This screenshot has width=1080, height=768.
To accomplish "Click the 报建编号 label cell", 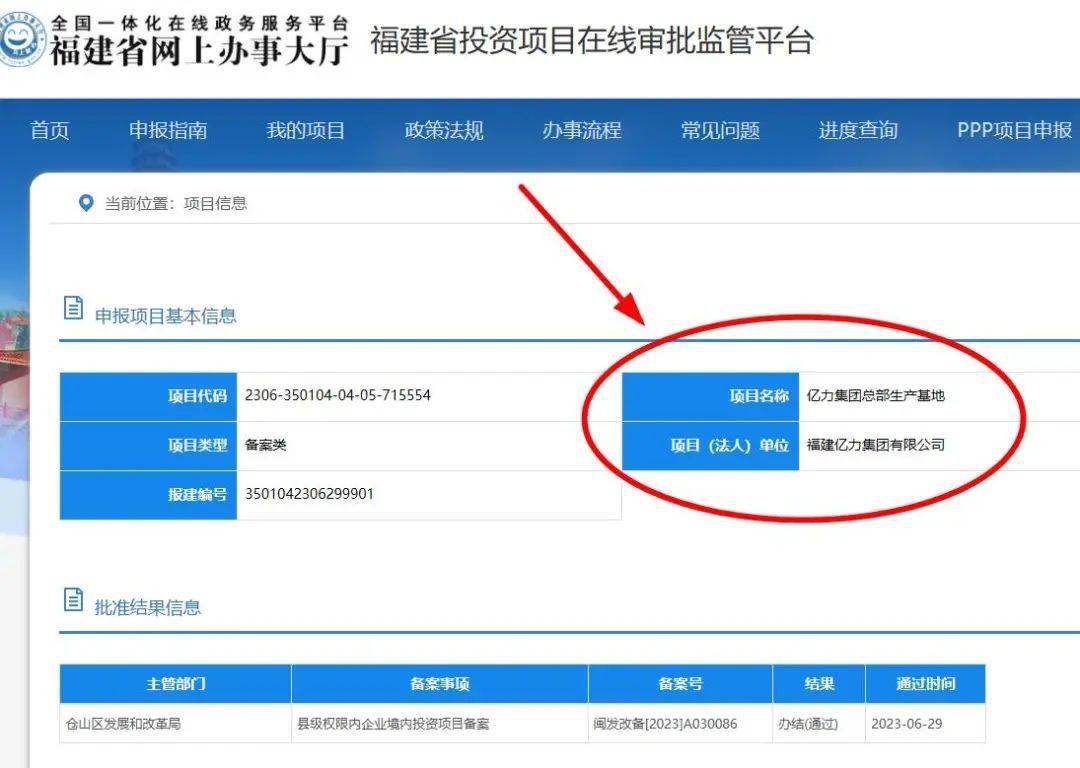I will 148,495.
